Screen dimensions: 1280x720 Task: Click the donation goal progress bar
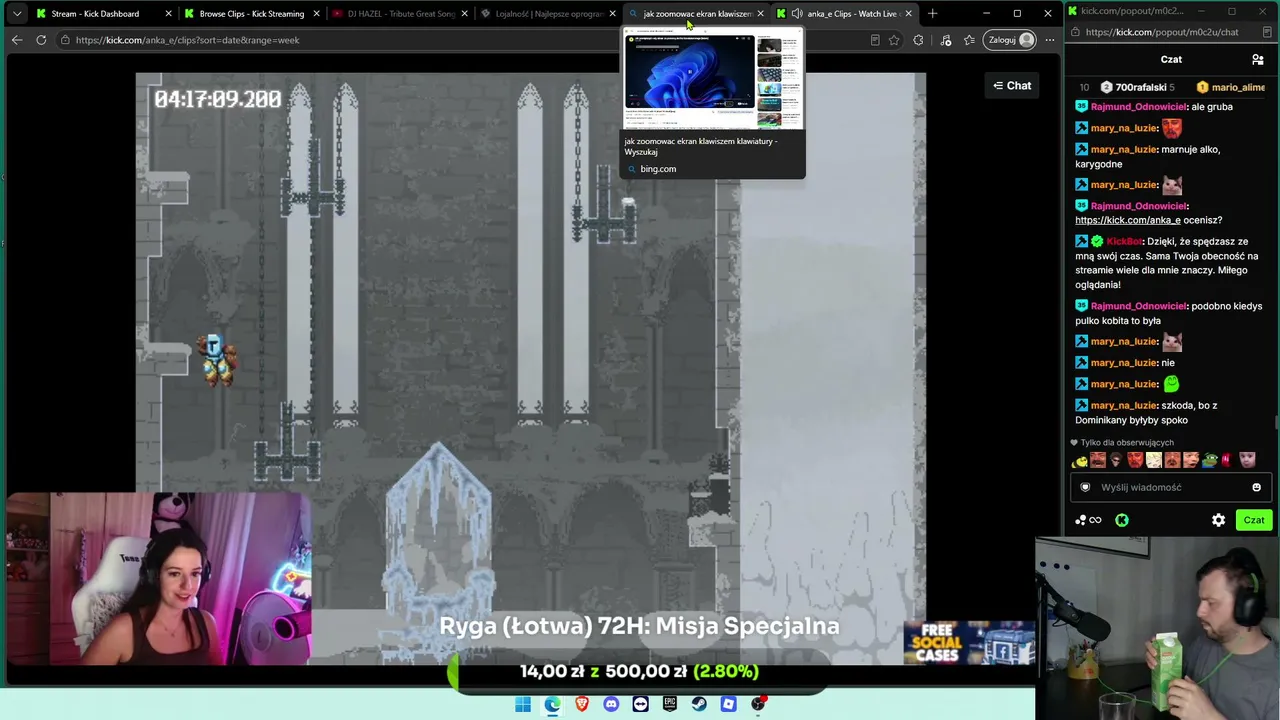(x=640, y=672)
